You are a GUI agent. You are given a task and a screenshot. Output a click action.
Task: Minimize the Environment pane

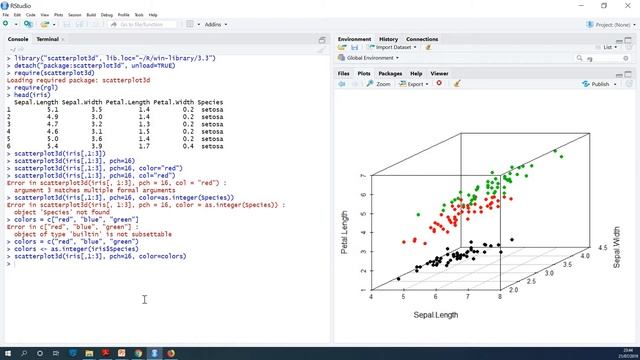(x=619, y=41)
